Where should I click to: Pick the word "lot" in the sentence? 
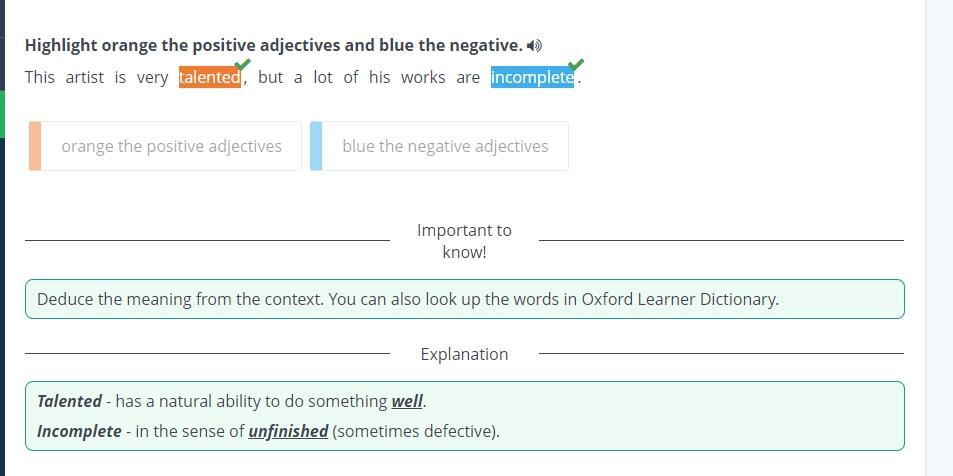tap(323, 77)
